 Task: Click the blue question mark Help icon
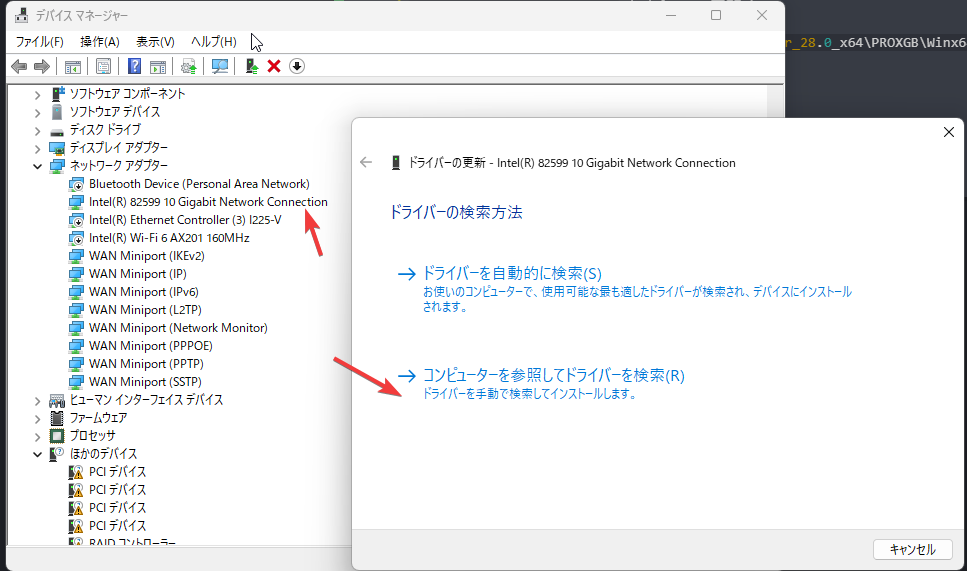pos(134,66)
